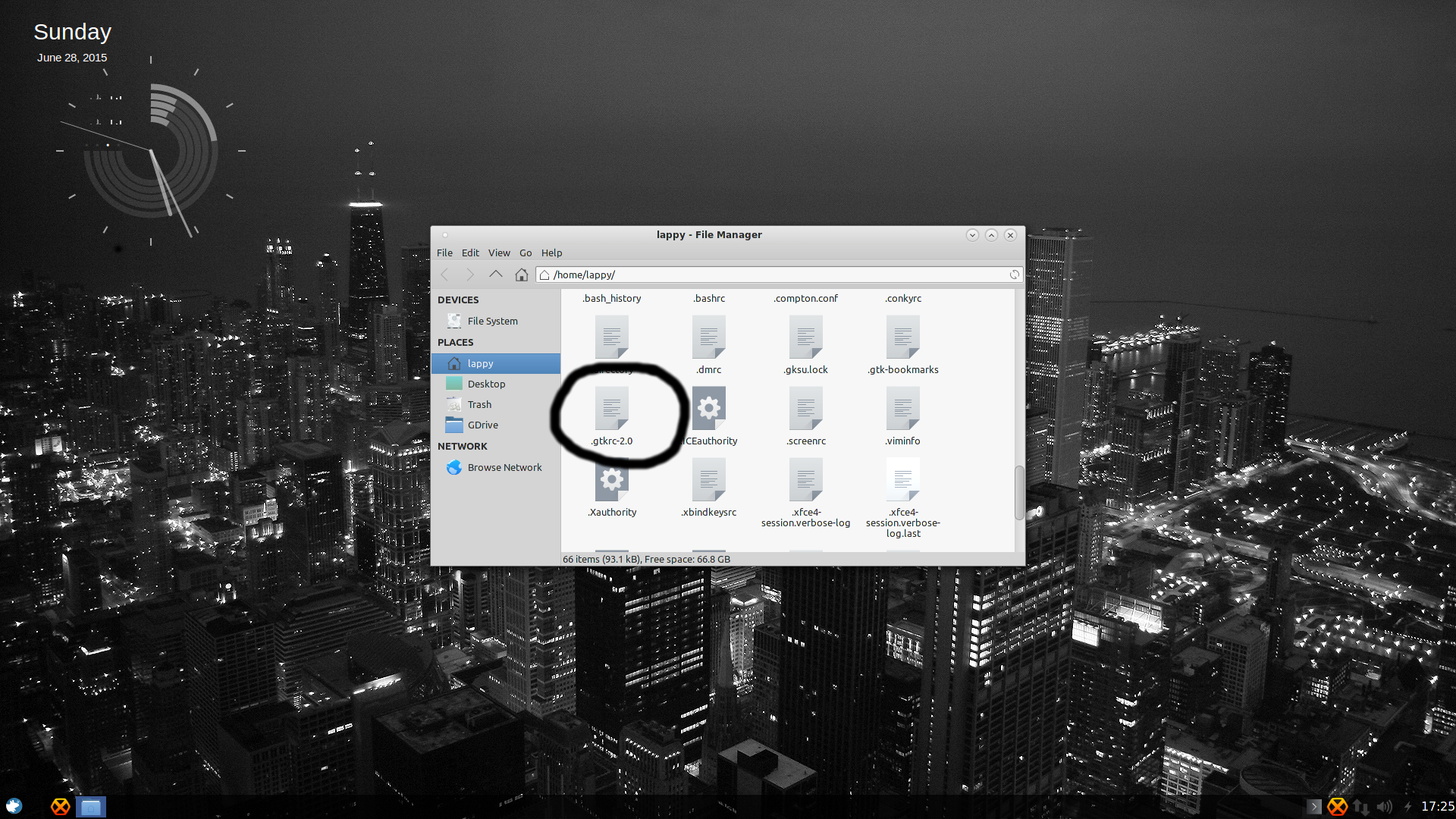1456x819 pixels.
Task: Select the .xfce4-session.verbose-log file icon
Action: [x=806, y=479]
